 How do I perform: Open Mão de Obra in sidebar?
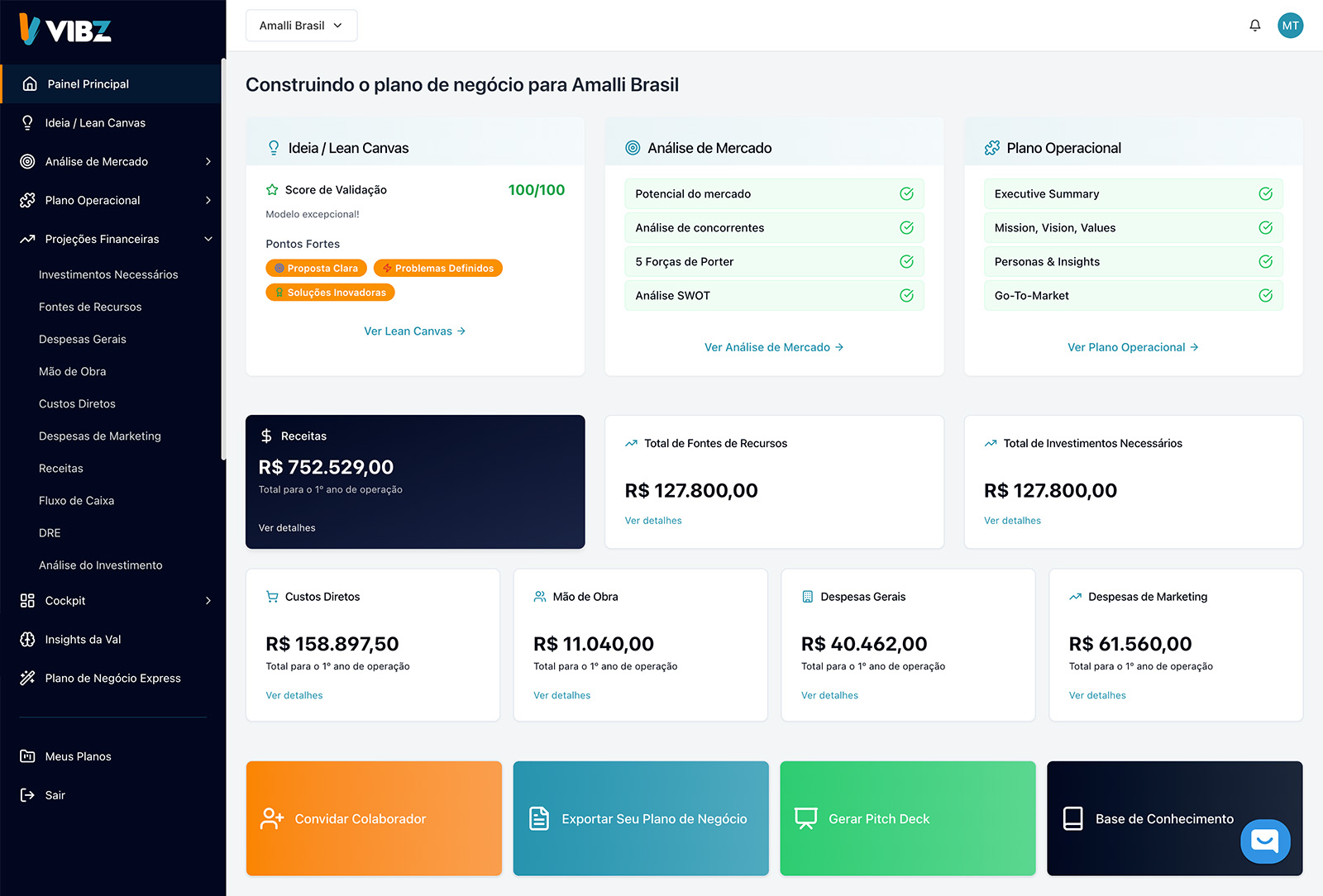(x=72, y=371)
